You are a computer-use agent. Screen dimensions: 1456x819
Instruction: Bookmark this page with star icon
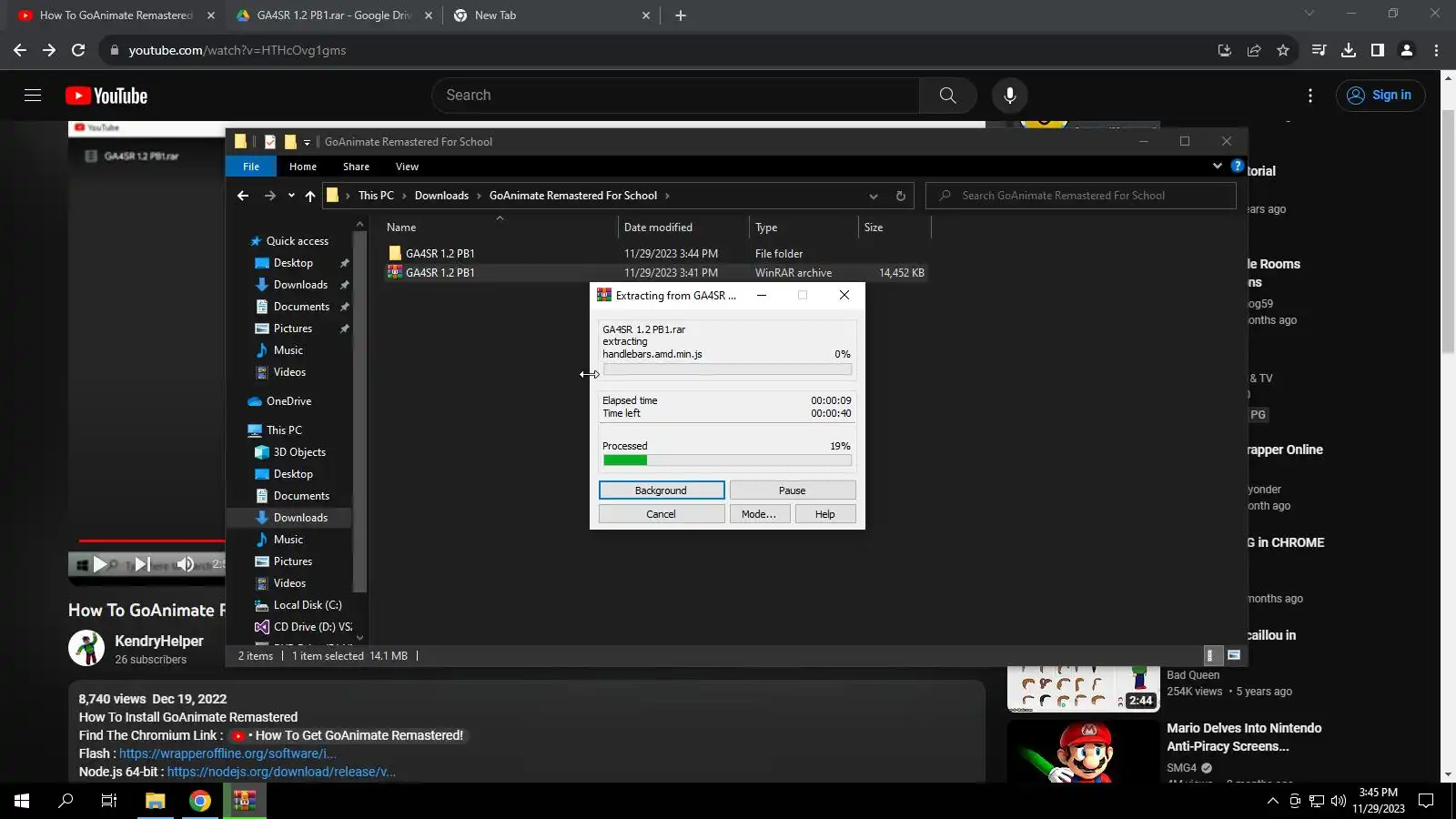(x=1283, y=50)
